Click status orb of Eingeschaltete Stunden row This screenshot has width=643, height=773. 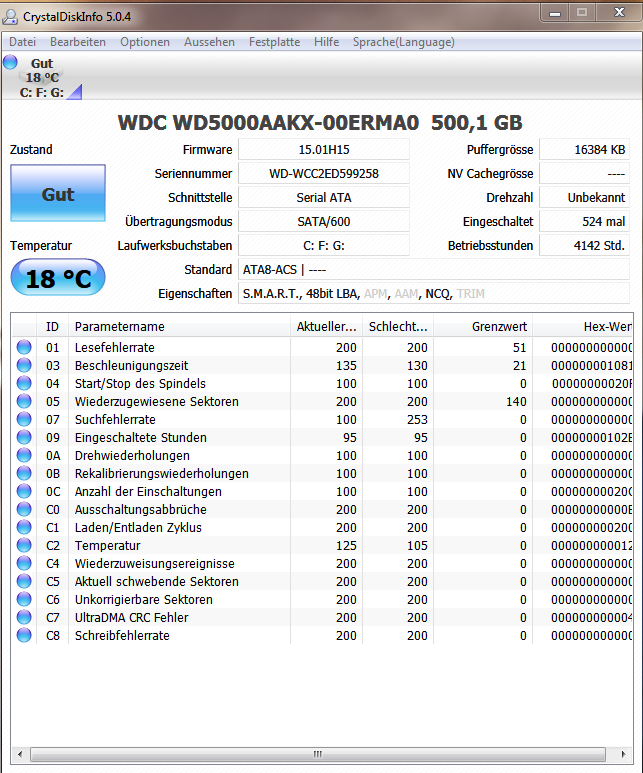(24, 437)
